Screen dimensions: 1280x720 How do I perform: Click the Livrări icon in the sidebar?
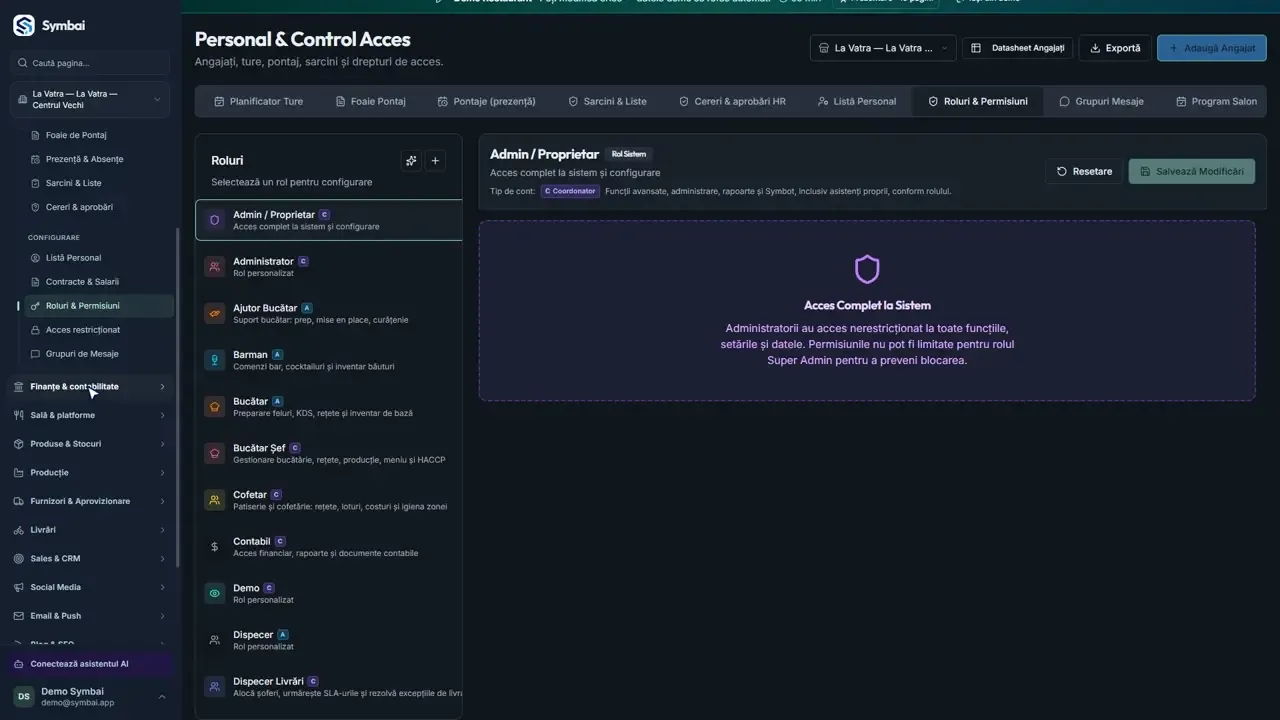click(x=20, y=530)
